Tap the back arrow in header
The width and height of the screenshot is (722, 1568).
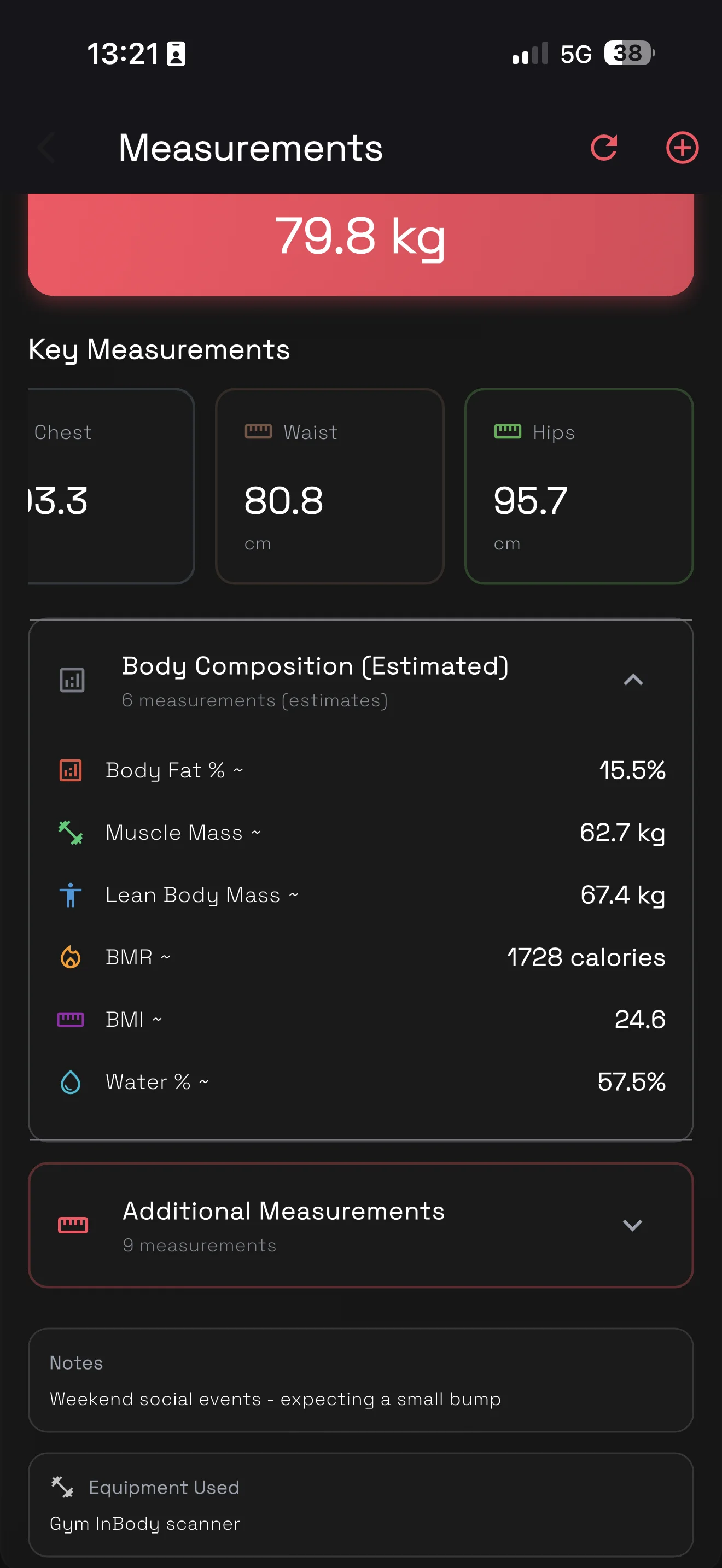point(46,148)
